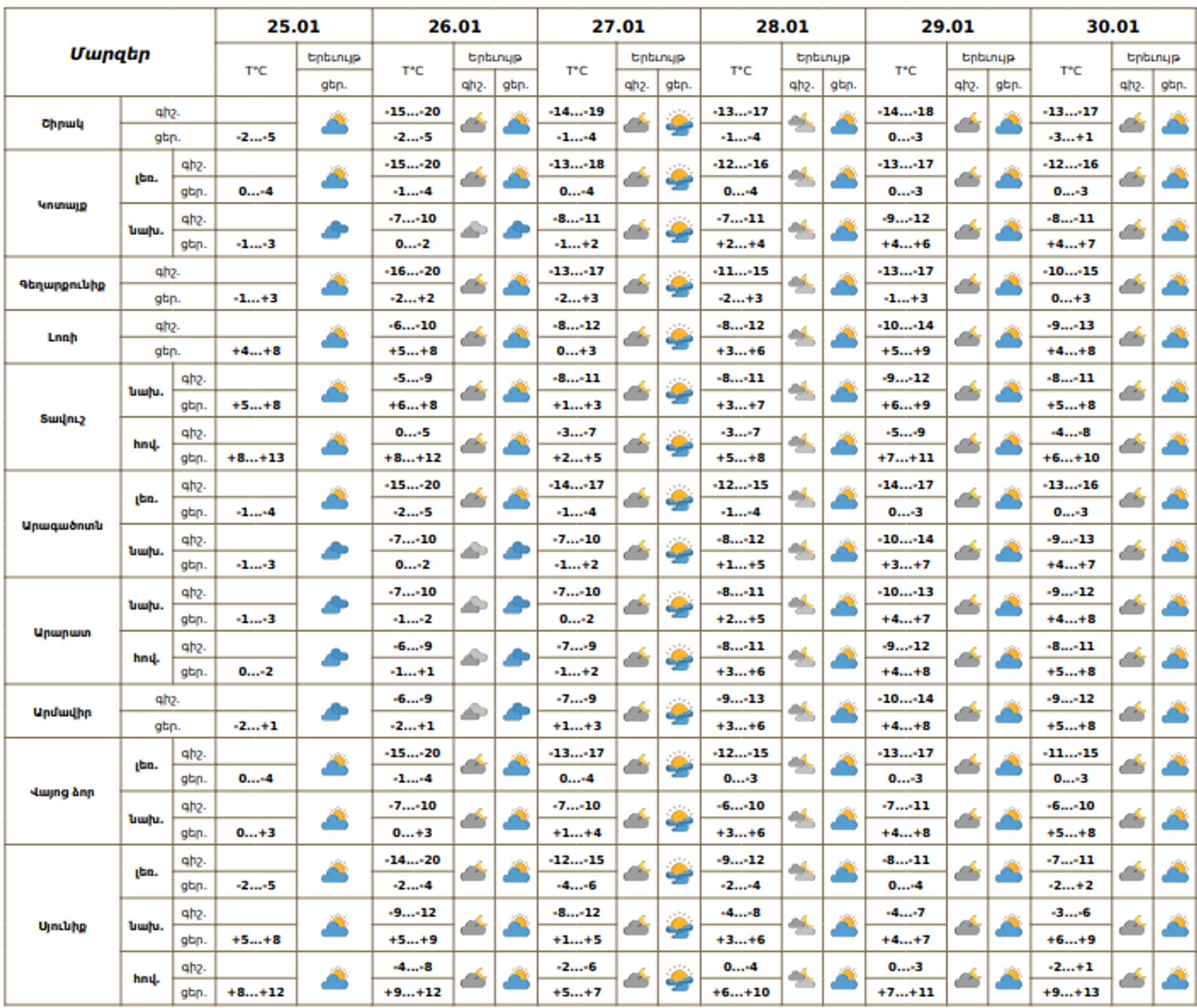Click Լոռի 25.01 daytime temperature +4...+8
This screenshot has width=1197, height=1008.
(x=256, y=351)
